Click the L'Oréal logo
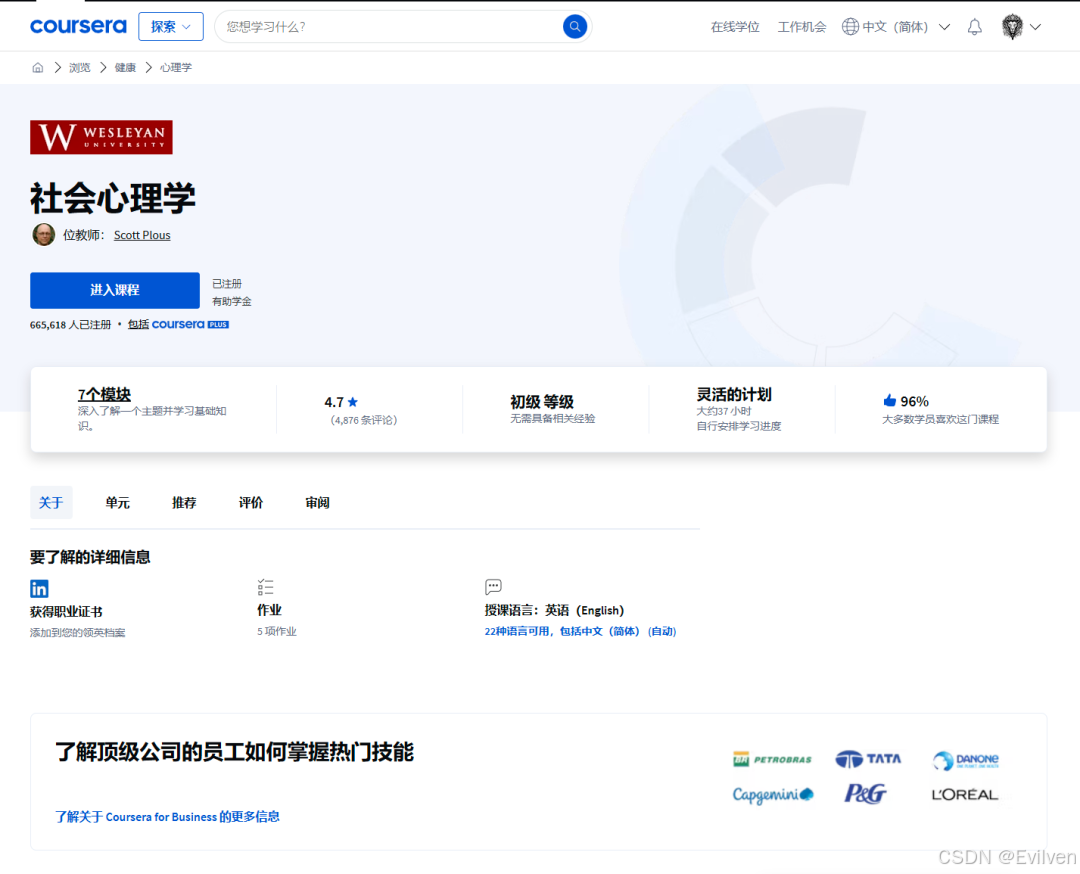The height and width of the screenshot is (874, 1080). tap(964, 795)
